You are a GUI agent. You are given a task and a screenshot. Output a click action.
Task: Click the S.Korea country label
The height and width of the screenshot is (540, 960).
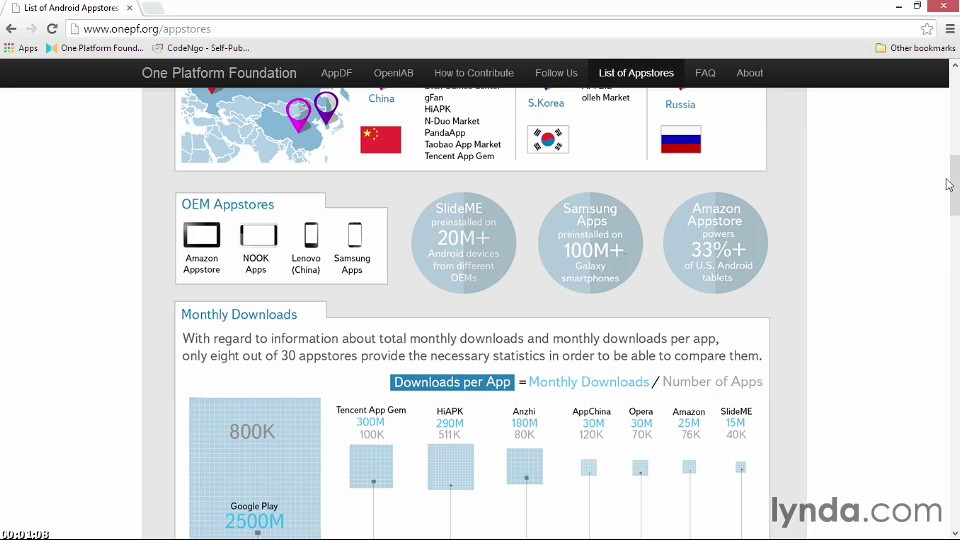546,103
